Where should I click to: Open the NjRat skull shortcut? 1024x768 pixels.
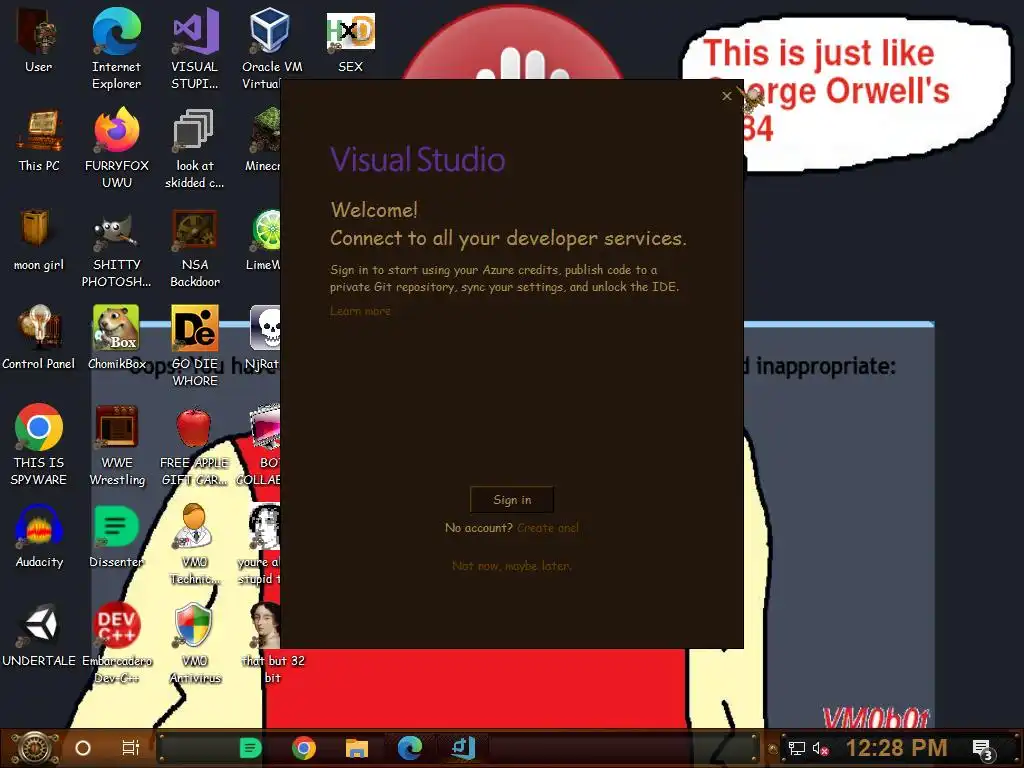pyautogui.click(x=264, y=338)
